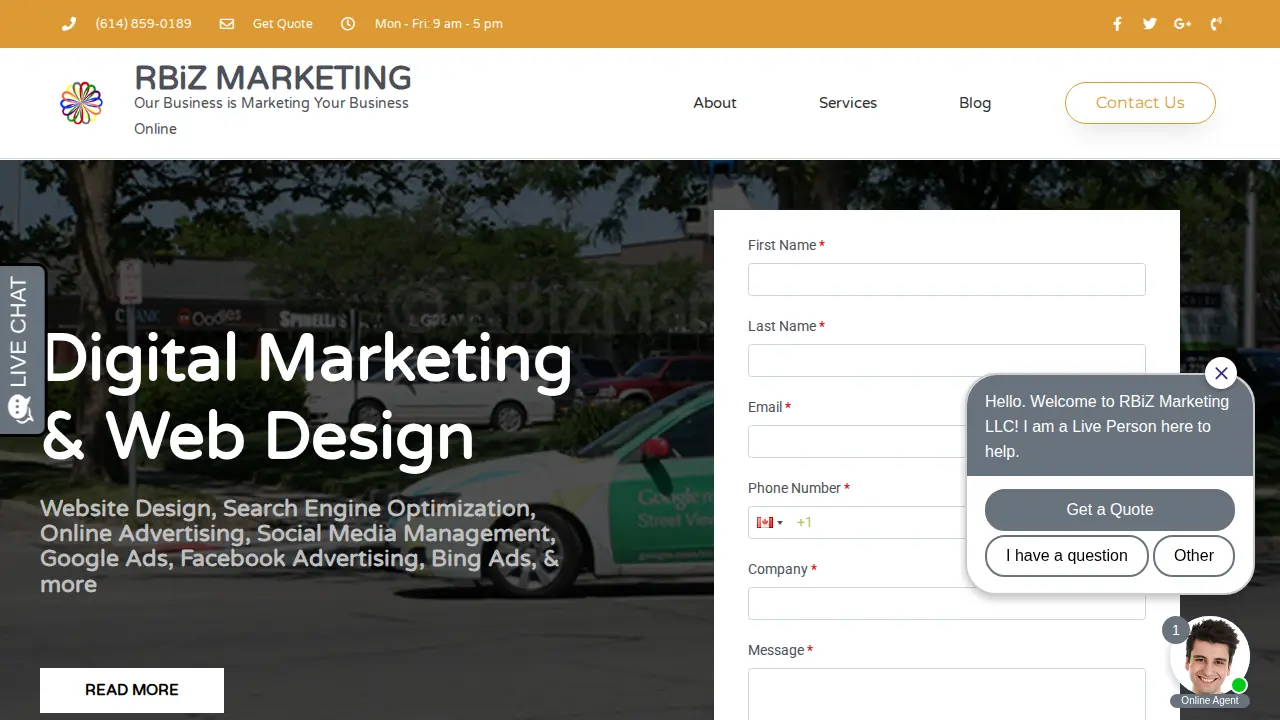Open the Google Plus icon

pyautogui.click(x=1183, y=24)
